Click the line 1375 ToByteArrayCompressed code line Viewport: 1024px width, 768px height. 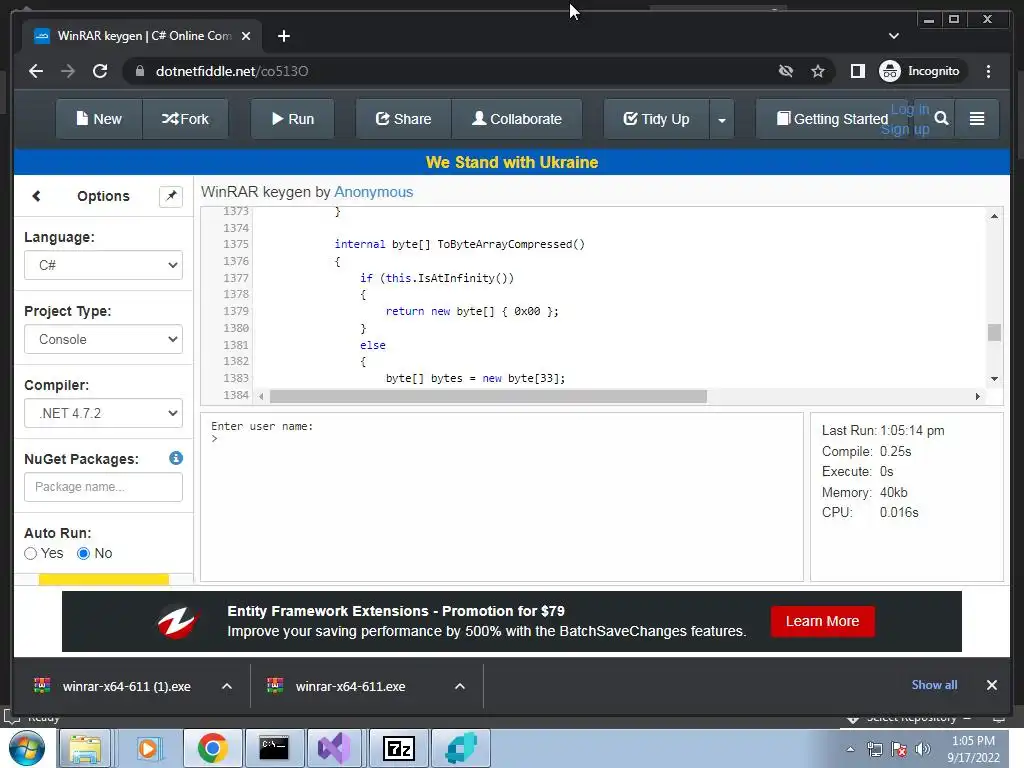click(459, 244)
